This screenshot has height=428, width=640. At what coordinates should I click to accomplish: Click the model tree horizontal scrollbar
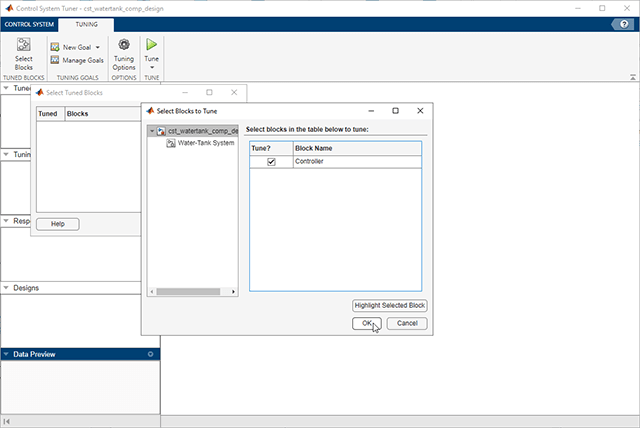coord(188,292)
